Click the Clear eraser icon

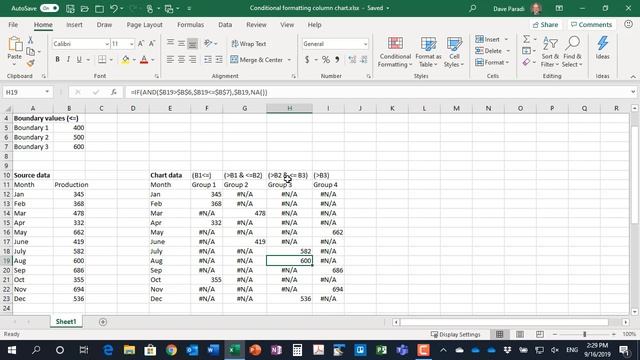527,62
